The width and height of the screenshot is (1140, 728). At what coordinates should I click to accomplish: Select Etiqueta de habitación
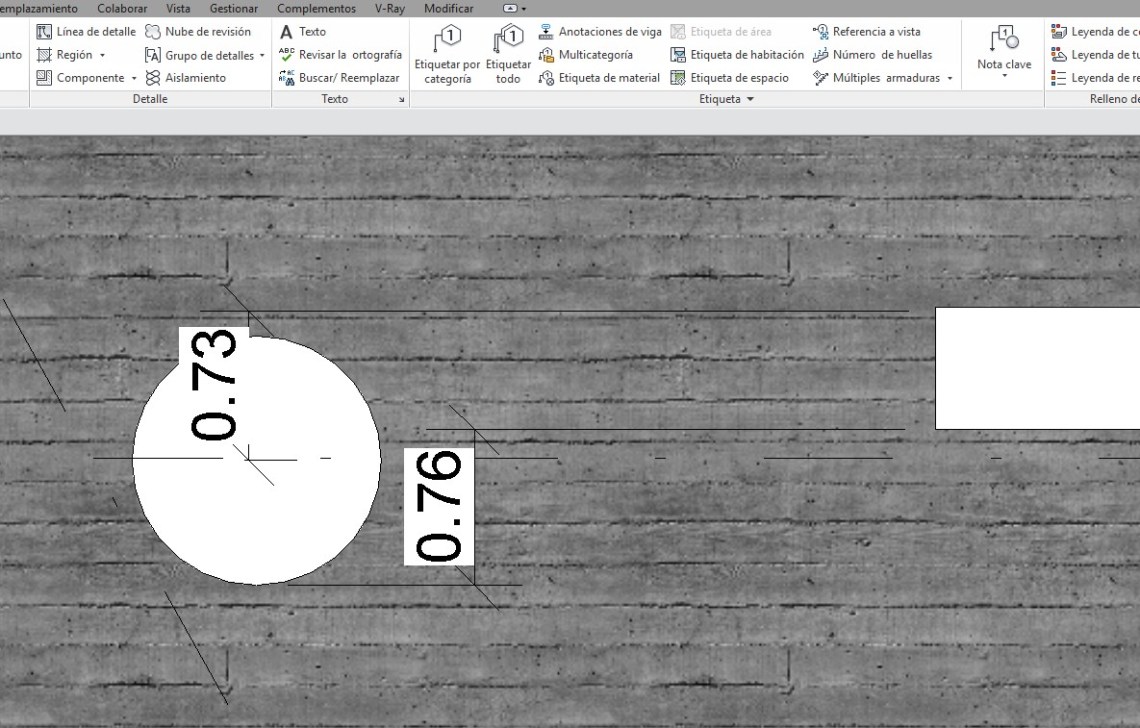coord(737,55)
